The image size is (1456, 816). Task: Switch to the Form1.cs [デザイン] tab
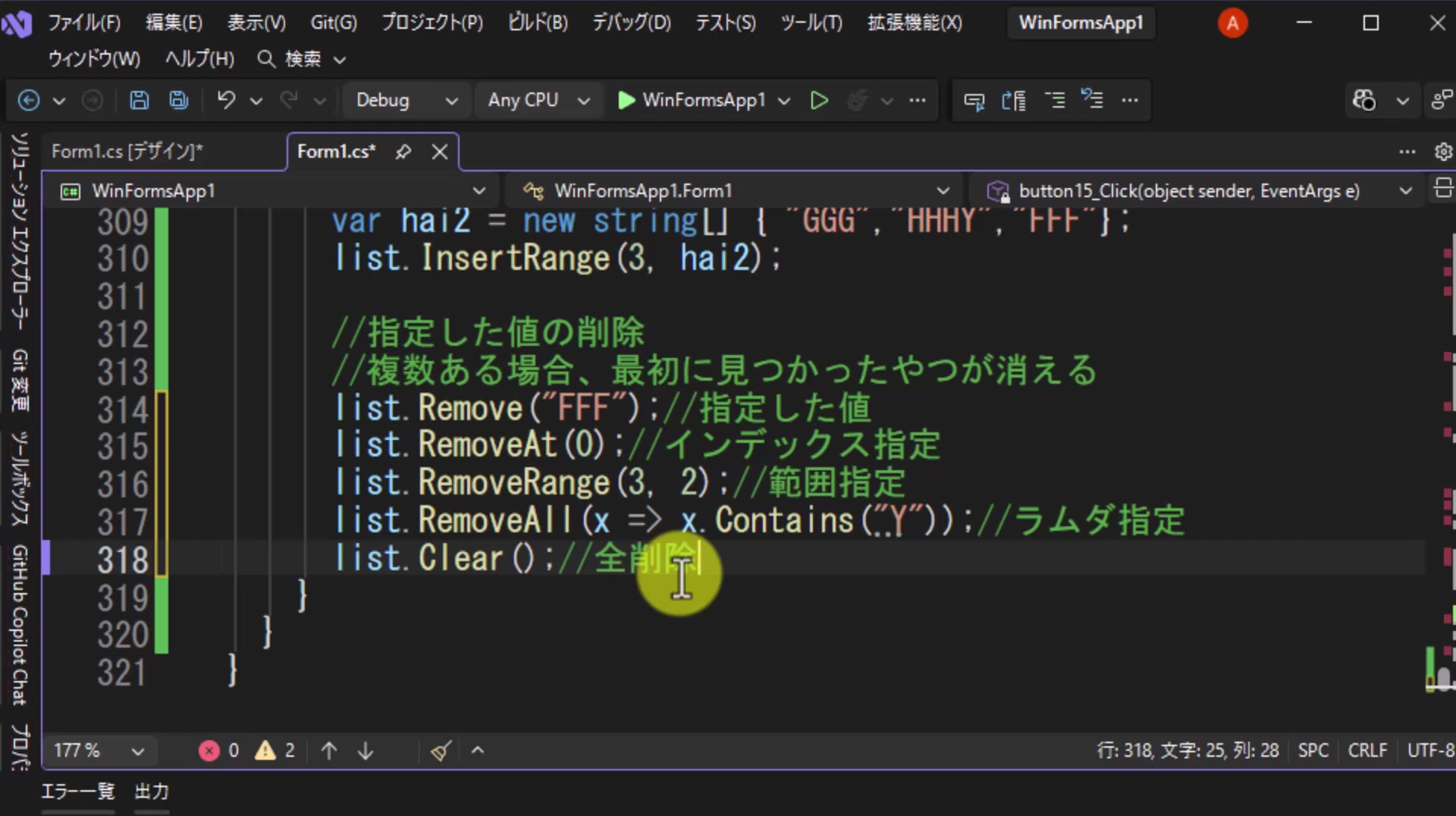127,152
